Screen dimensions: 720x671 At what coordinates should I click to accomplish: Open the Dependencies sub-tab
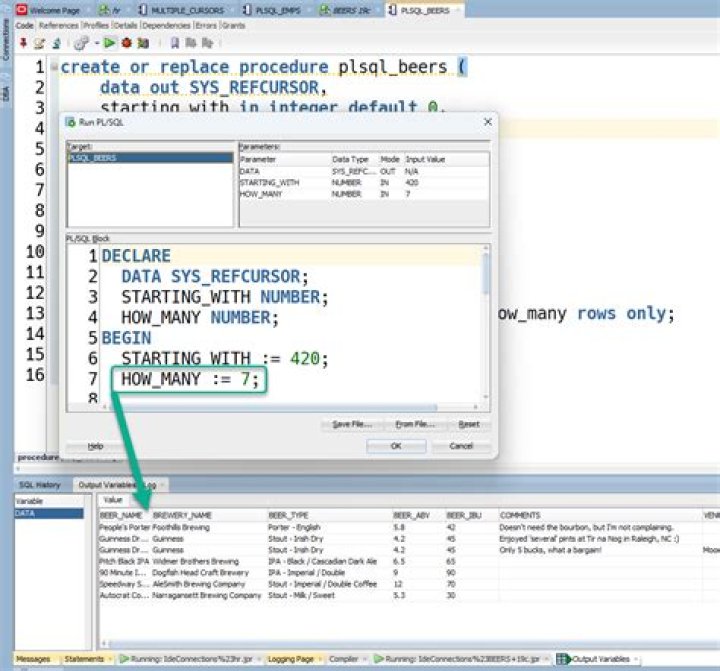[x=166, y=26]
